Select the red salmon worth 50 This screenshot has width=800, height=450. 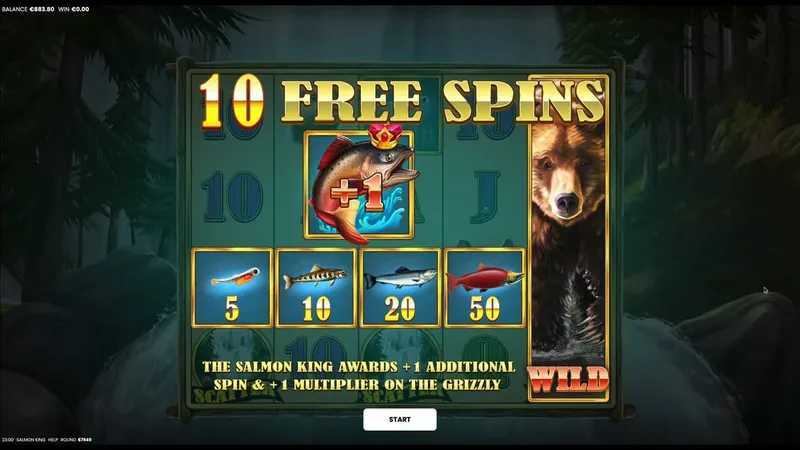pyautogui.click(x=484, y=288)
